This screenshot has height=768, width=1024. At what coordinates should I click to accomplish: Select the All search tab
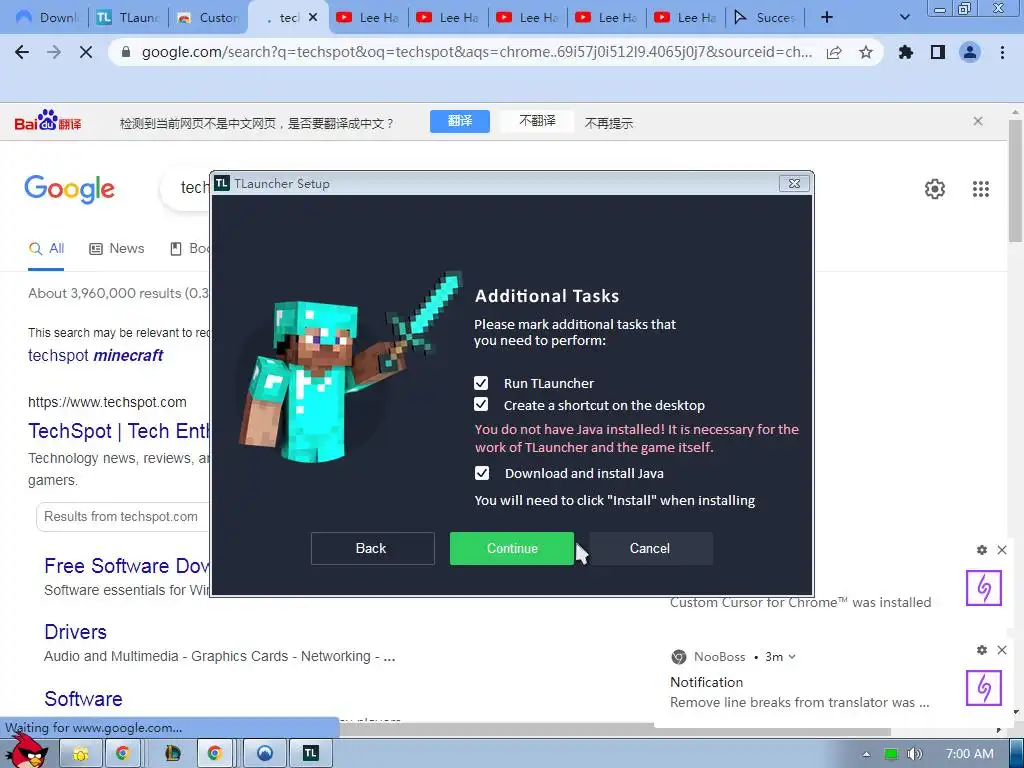[x=46, y=249]
